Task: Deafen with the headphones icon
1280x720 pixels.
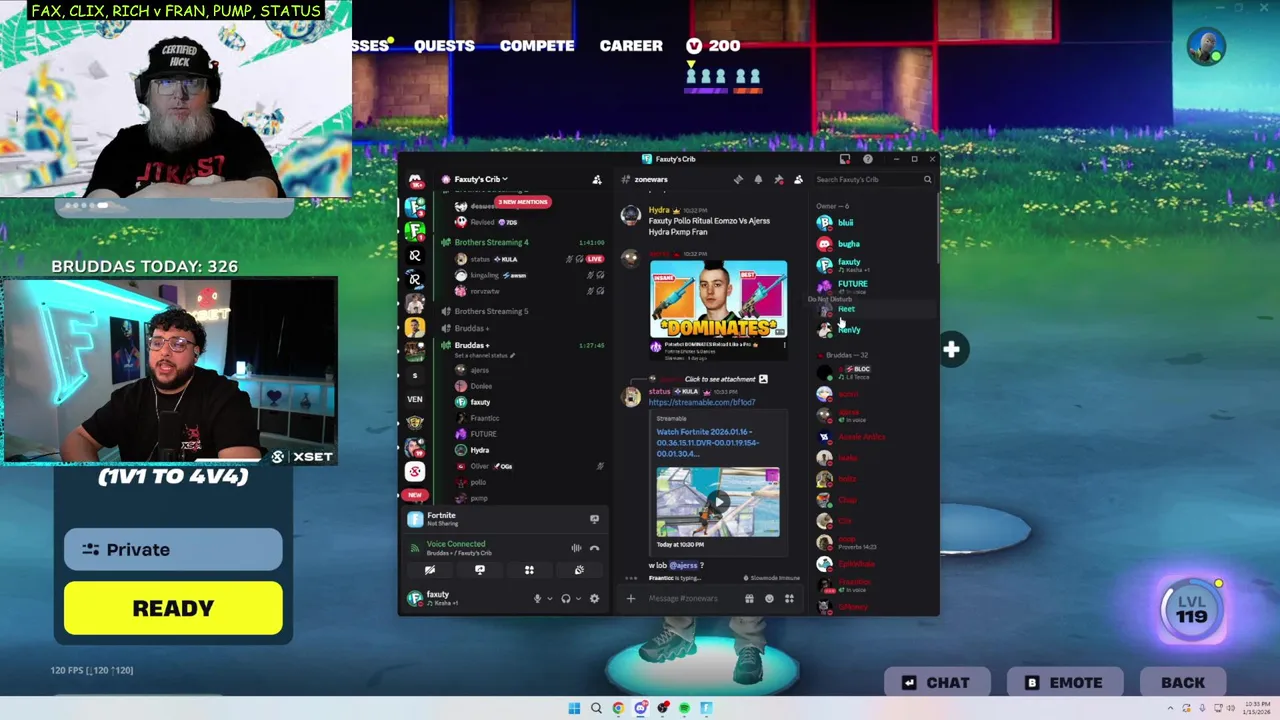Action: click(x=565, y=599)
